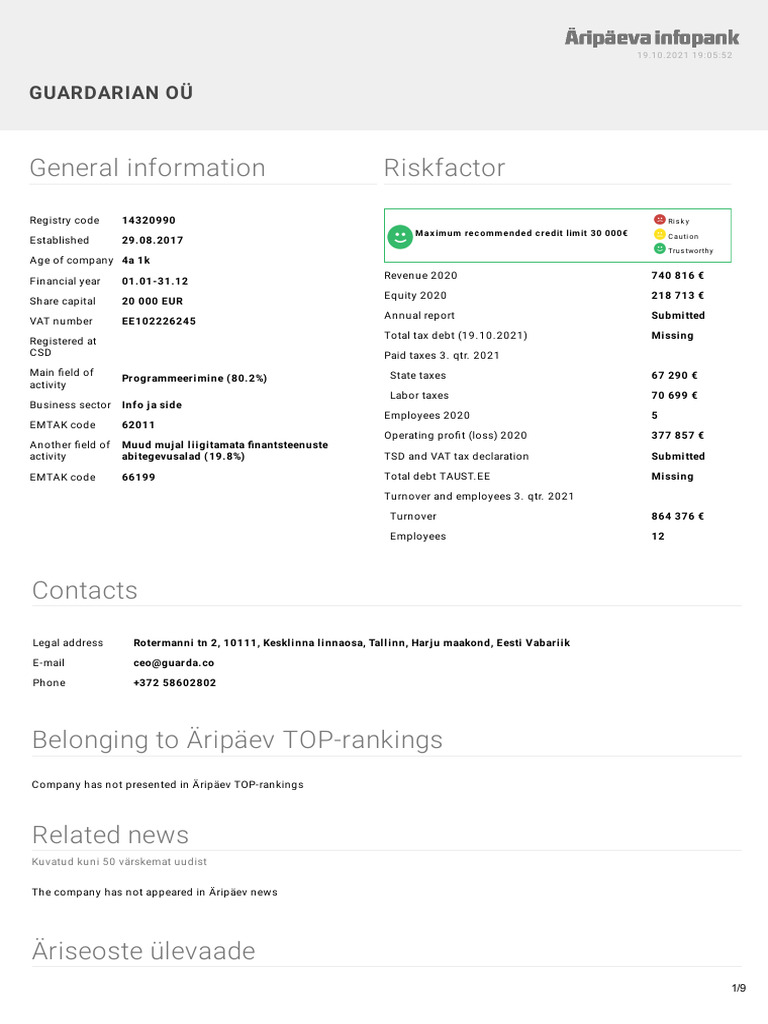Click the Äriseoste ülevaade heading
This screenshot has height=1024, width=768.
143,950
